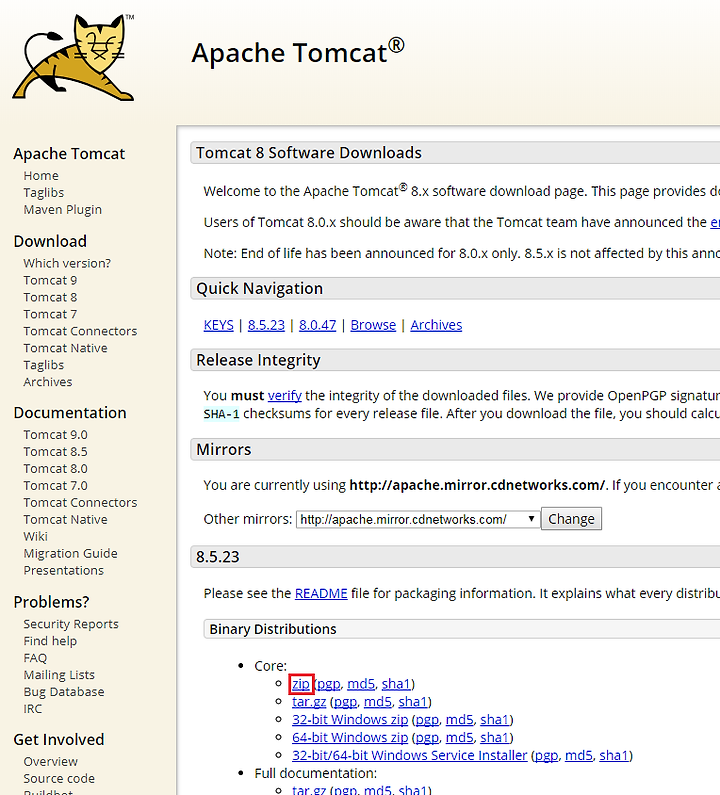Click Archives in Quick Navigation
Screen dimensions: 720x795
[x=436, y=325]
